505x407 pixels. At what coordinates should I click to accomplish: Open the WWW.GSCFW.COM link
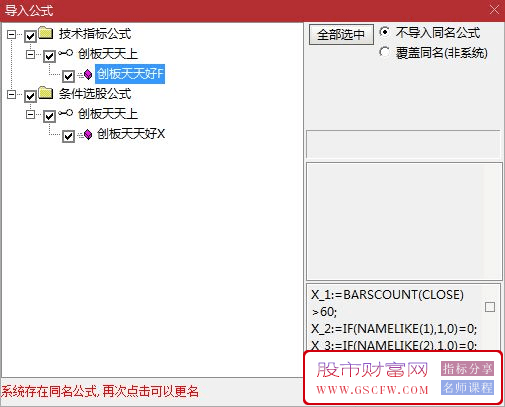372,390
